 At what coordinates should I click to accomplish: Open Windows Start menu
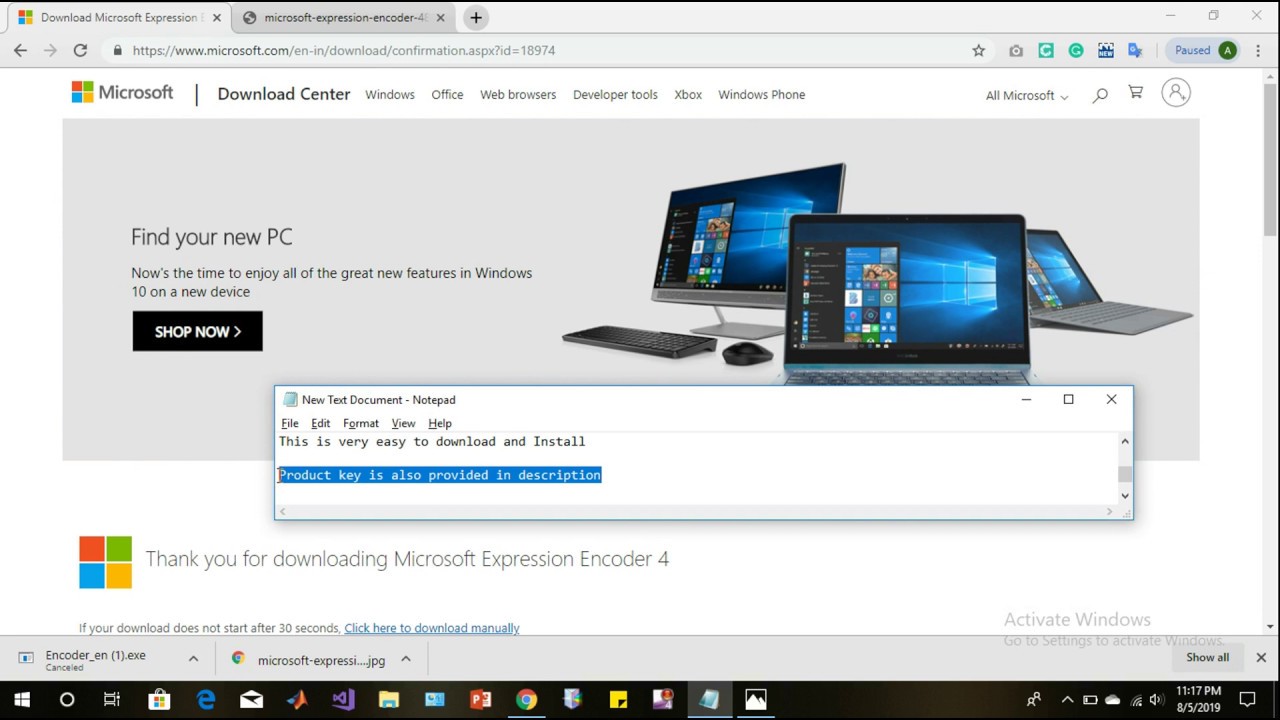pos(22,700)
